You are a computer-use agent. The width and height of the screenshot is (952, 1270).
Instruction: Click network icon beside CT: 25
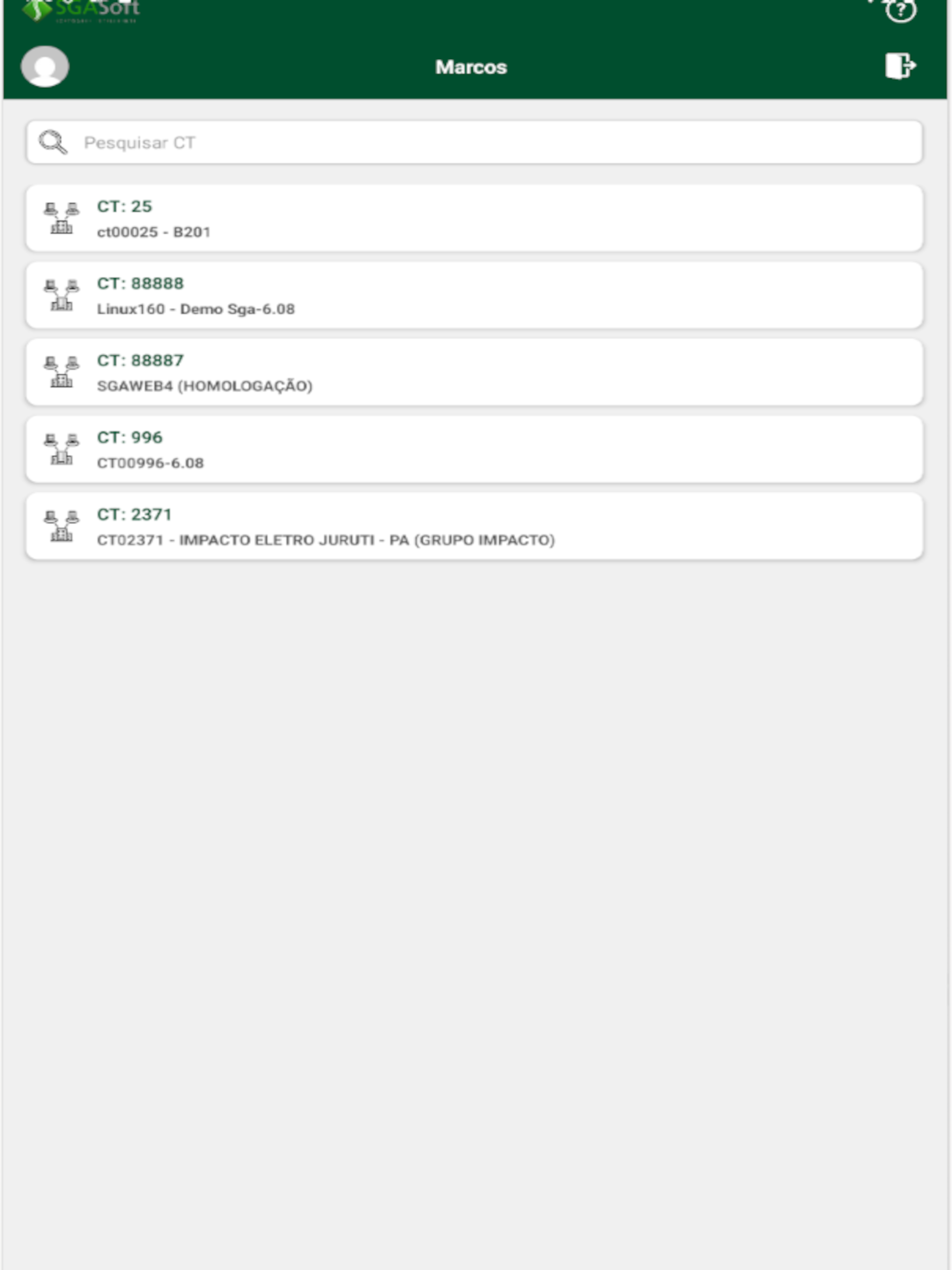click(x=61, y=218)
